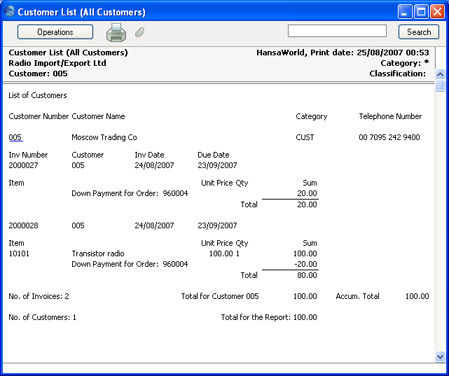
Task: Select invoice number 2000028
Action: pyautogui.click(x=23, y=226)
